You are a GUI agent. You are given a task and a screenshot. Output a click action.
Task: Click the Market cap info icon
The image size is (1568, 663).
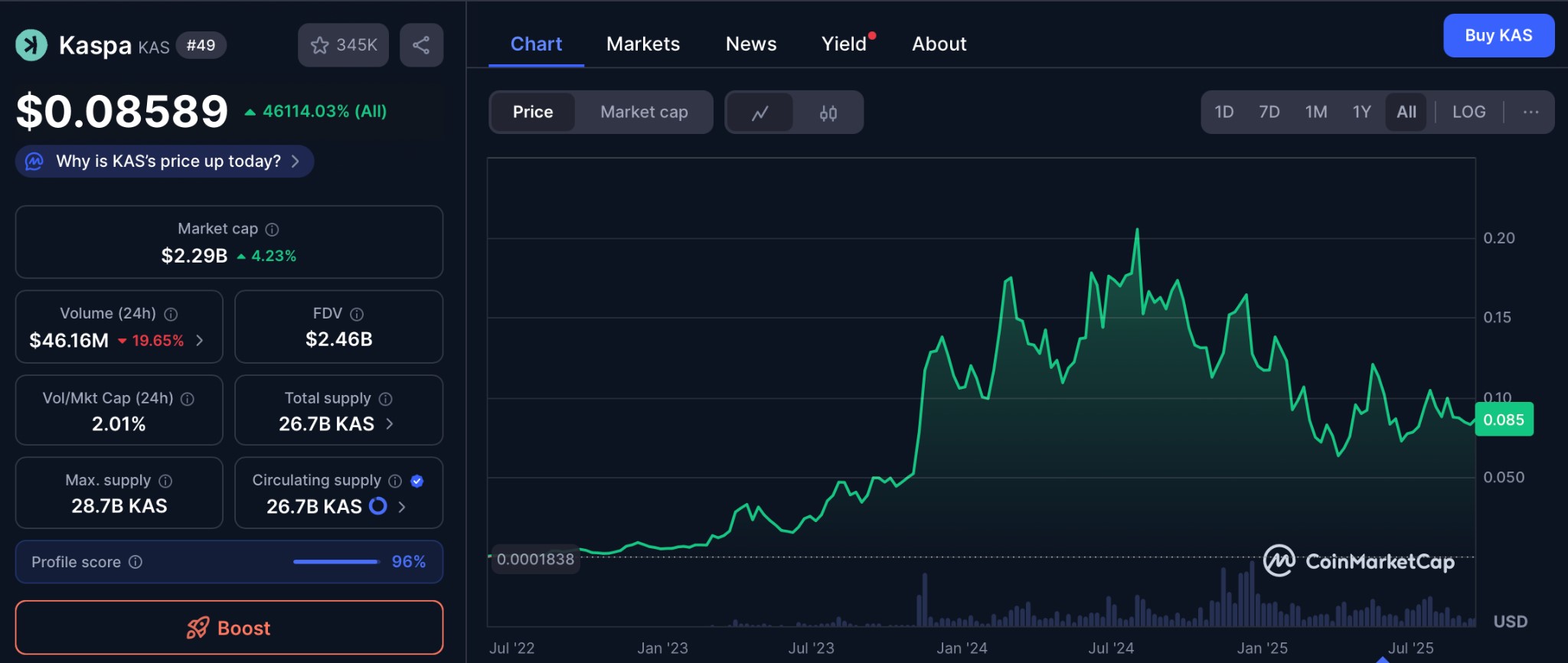pyautogui.click(x=272, y=230)
